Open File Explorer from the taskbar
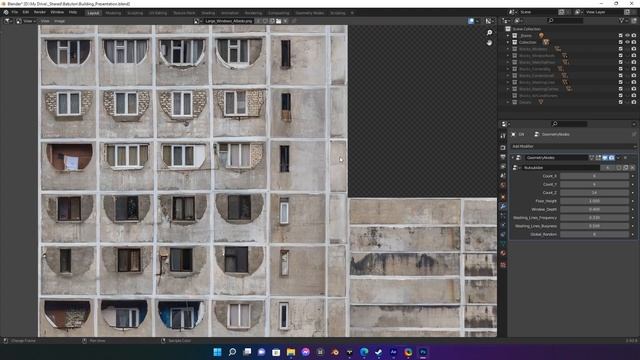 (291, 352)
